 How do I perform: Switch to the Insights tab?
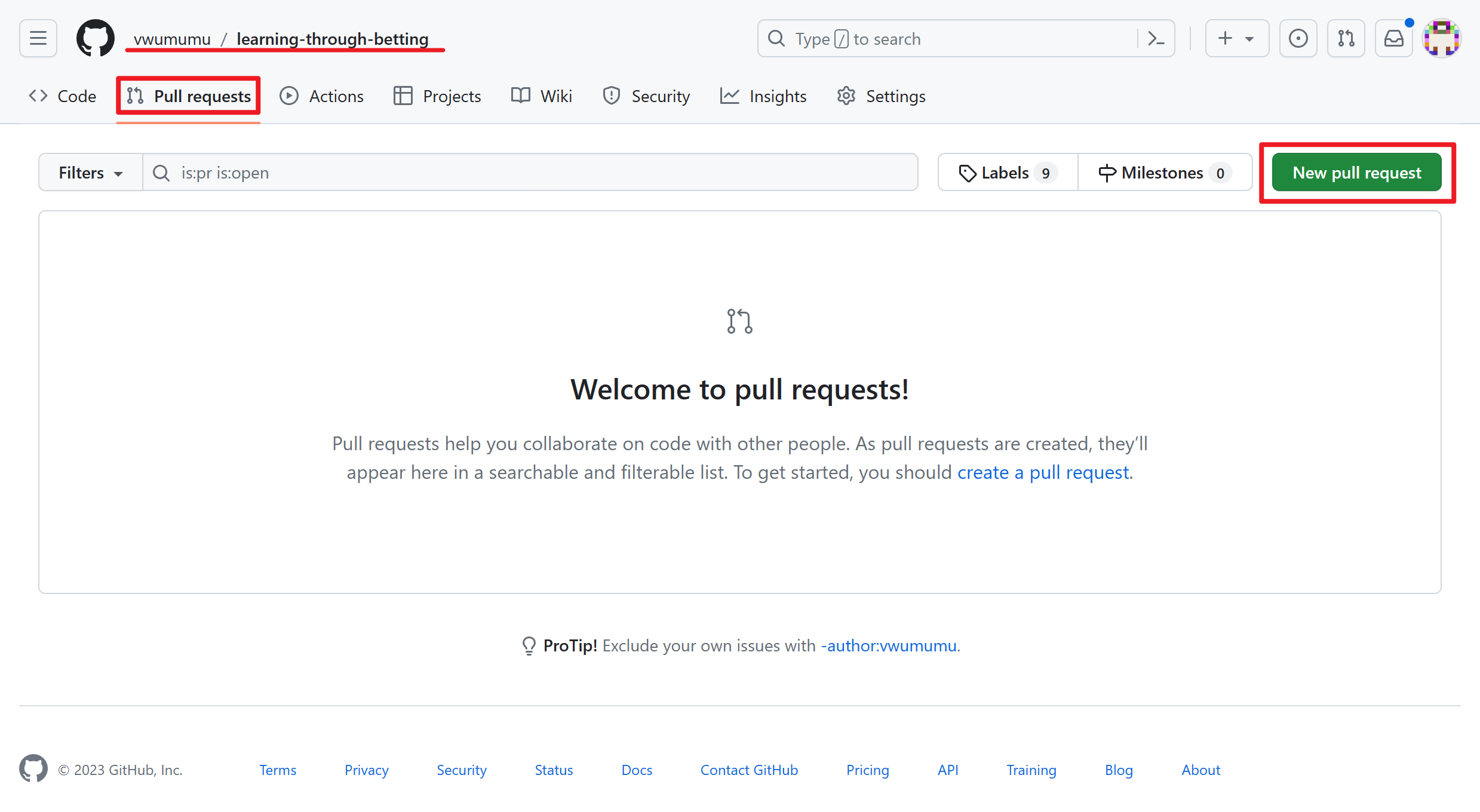coord(763,96)
